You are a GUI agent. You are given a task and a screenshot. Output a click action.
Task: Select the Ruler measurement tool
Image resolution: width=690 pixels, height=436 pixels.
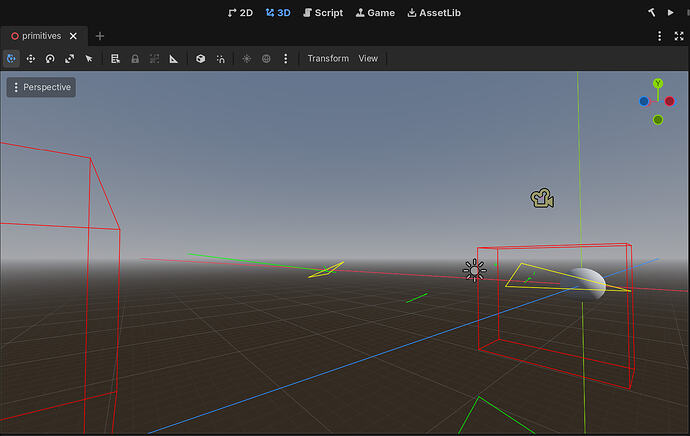pos(174,59)
